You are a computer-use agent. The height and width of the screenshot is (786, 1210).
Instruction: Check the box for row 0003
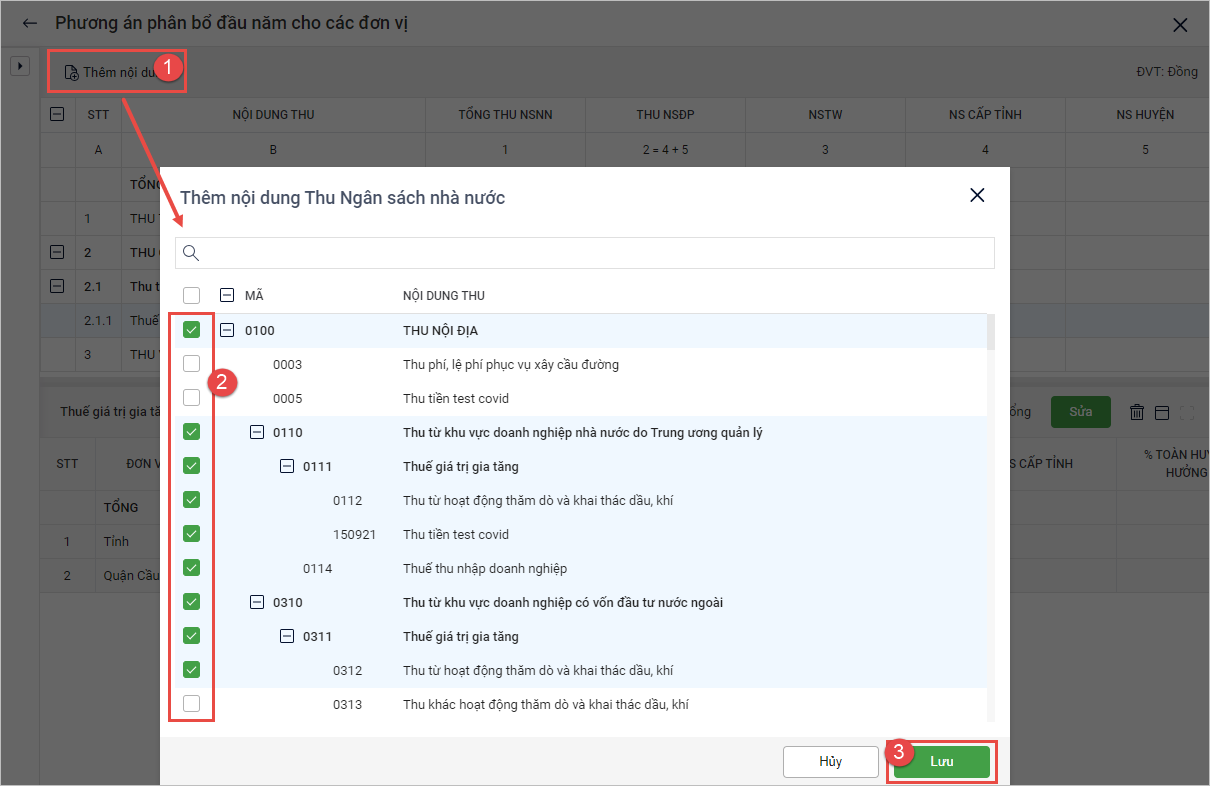(192, 364)
